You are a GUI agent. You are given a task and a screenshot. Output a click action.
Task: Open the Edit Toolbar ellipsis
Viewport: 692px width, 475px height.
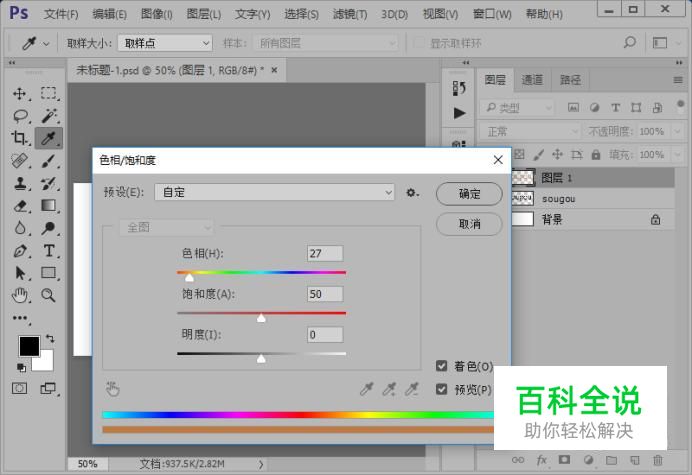[x=20, y=318]
